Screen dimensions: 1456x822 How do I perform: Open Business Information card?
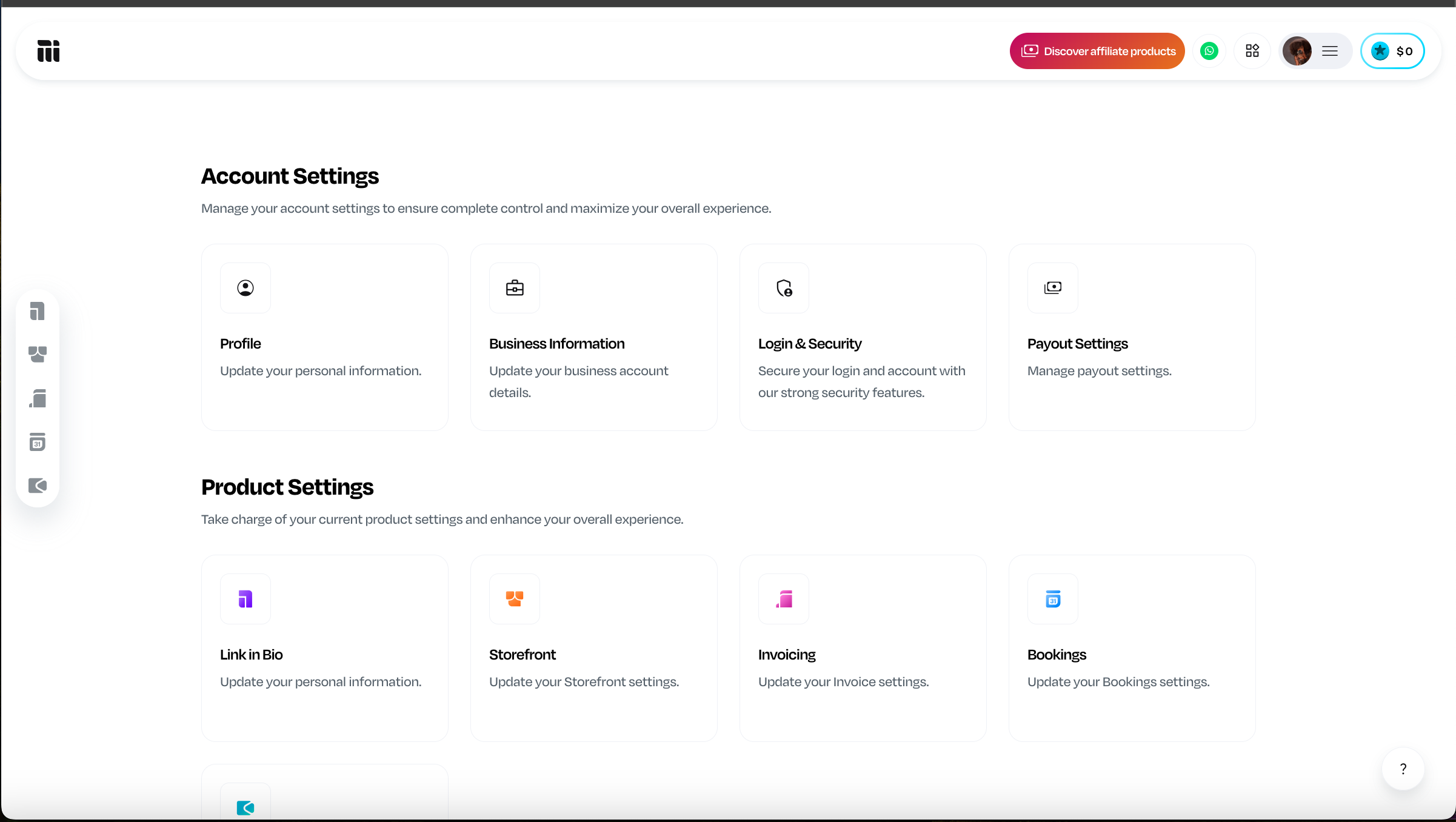pyautogui.click(x=594, y=338)
